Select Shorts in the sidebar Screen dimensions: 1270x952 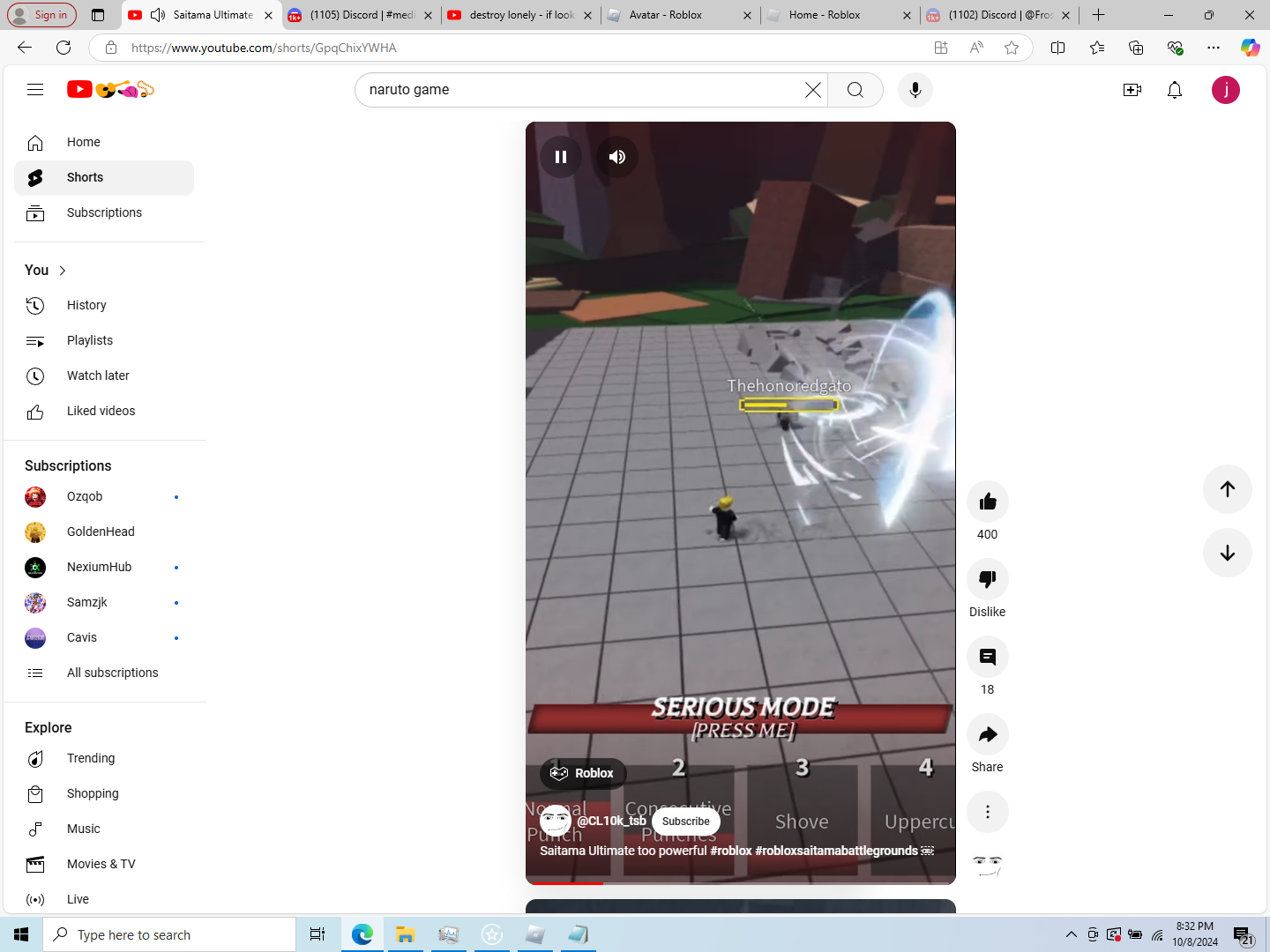point(104,177)
